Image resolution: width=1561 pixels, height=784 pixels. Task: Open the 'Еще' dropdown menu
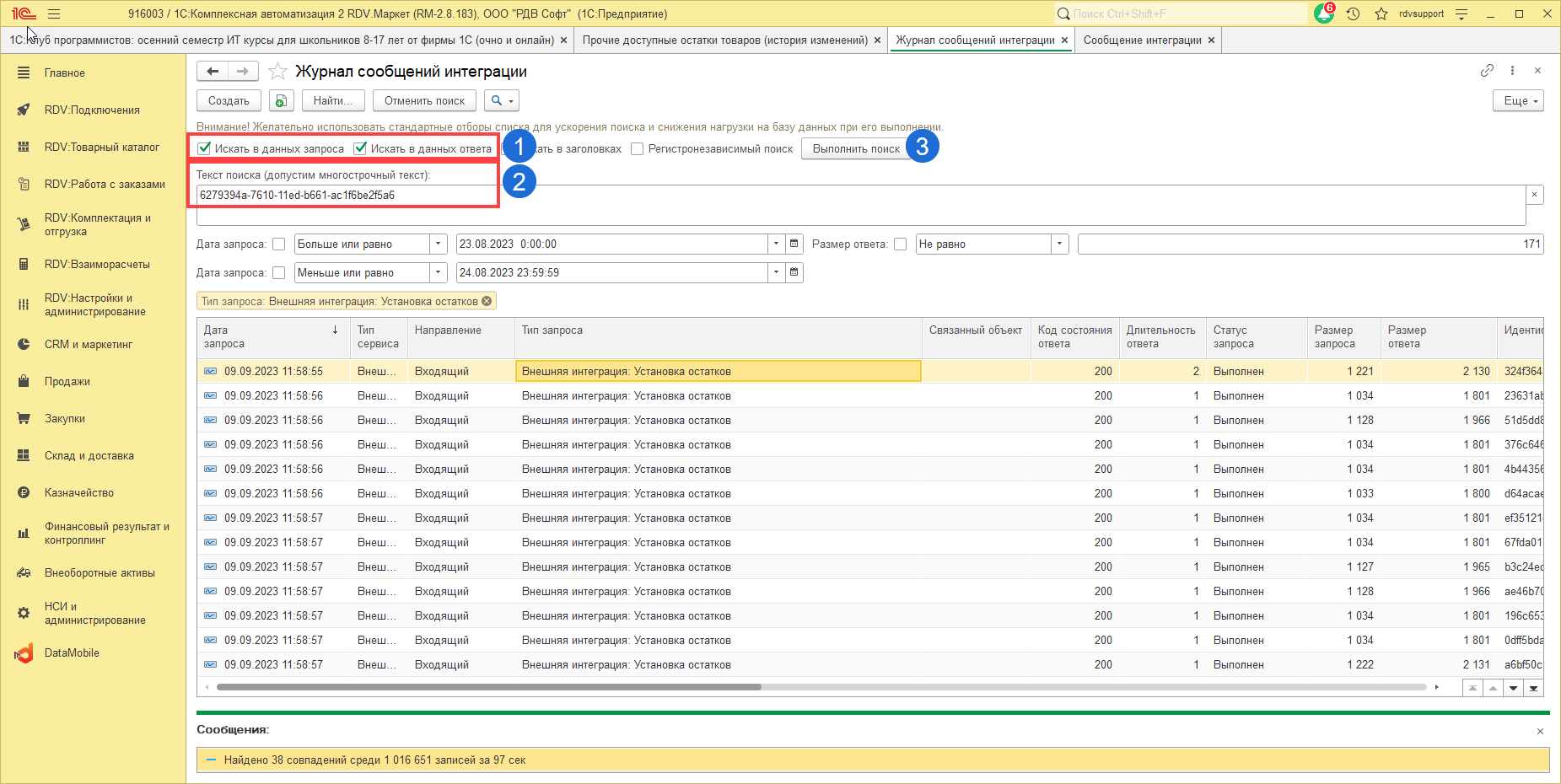pyautogui.click(x=1517, y=101)
